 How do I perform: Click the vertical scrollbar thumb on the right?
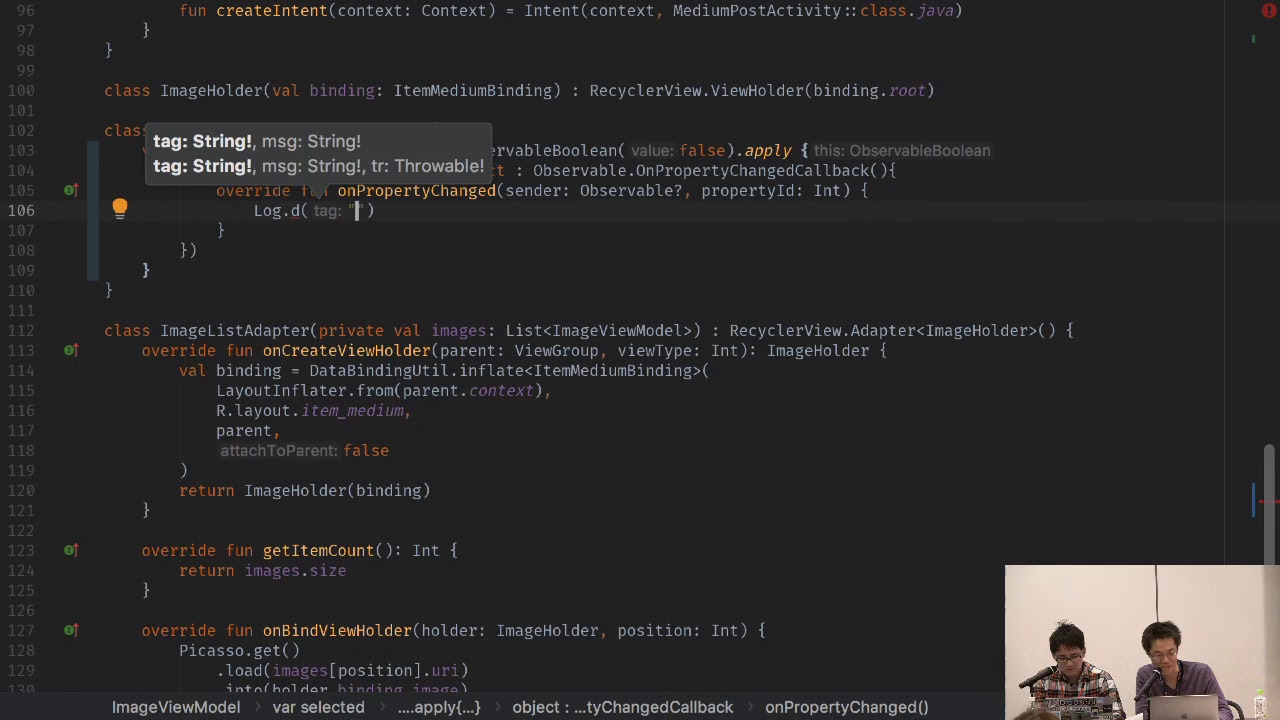[1269, 505]
